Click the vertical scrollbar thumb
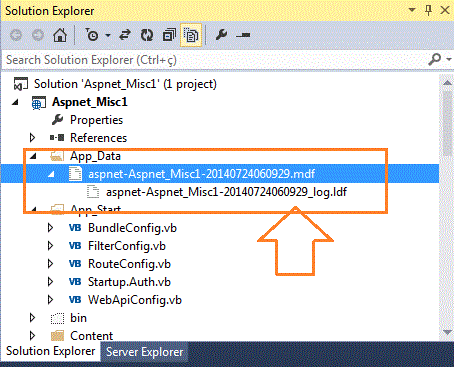The image size is (454, 367). (447, 123)
